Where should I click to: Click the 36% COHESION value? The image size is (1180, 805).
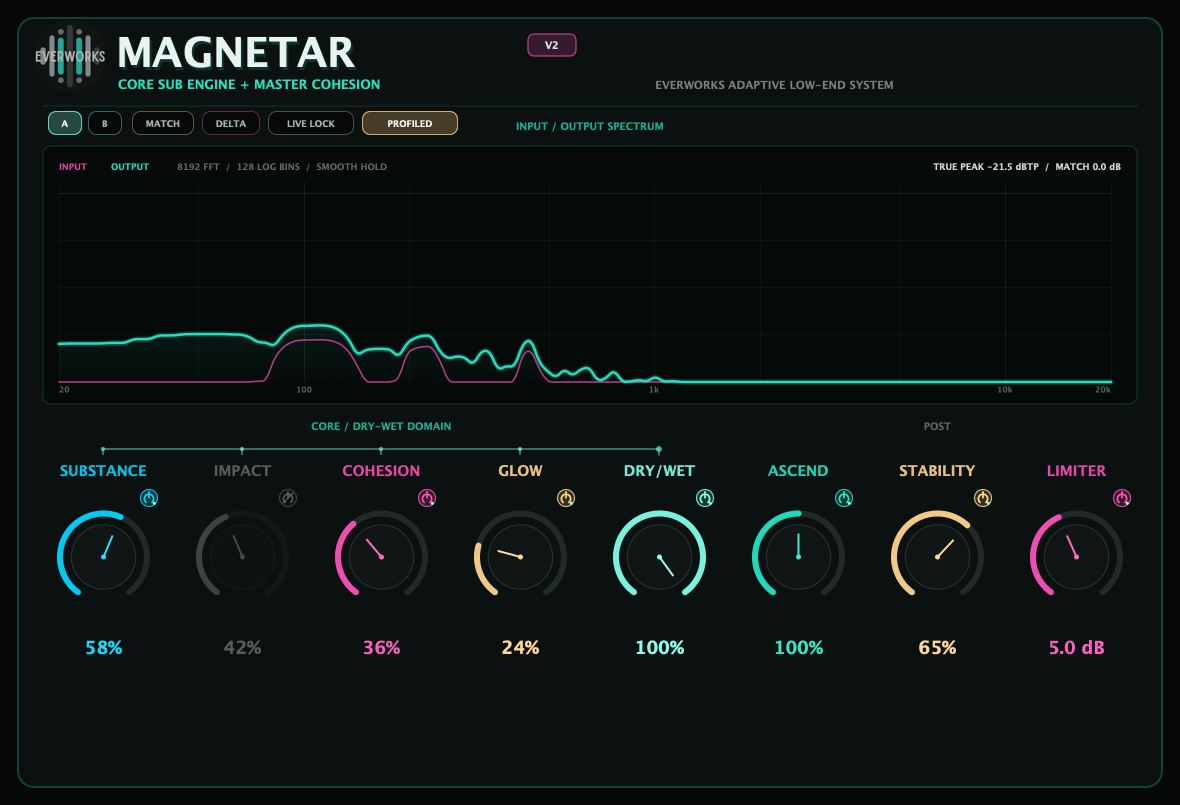click(x=382, y=648)
